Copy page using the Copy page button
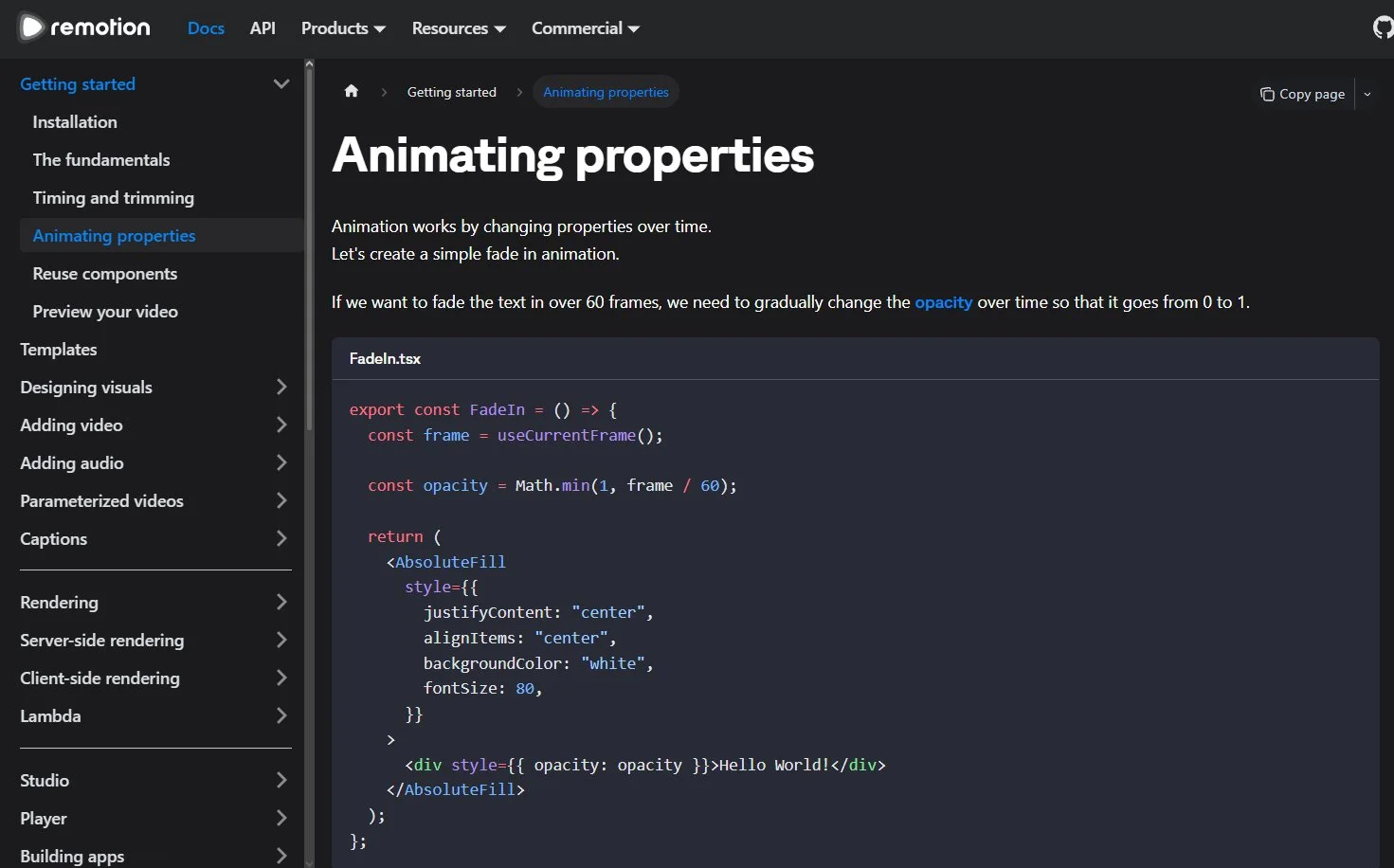Image resolution: width=1394 pixels, height=868 pixels. 1303,94
